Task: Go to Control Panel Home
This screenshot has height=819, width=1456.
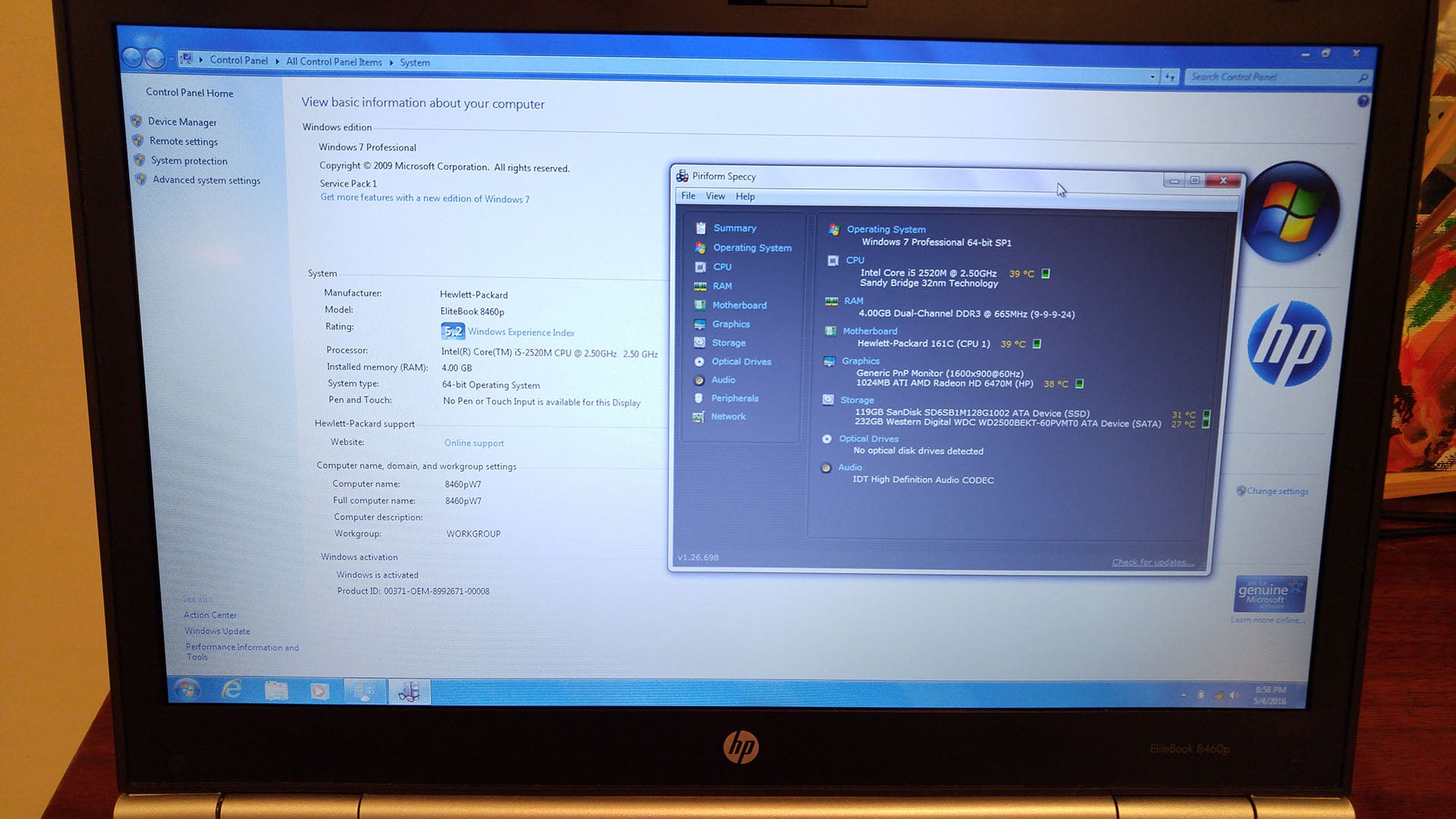Action: pyautogui.click(x=190, y=93)
